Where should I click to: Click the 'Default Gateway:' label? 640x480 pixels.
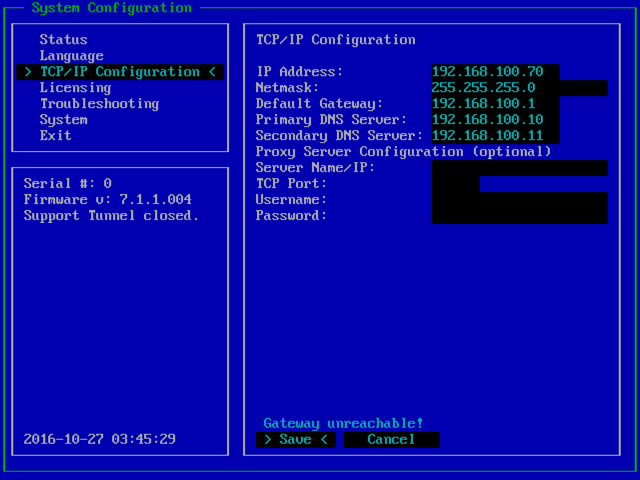click(x=319, y=104)
